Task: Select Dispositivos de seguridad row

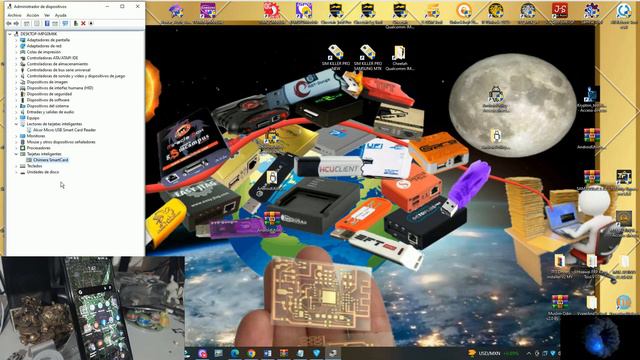Action: click(x=46, y=94)
